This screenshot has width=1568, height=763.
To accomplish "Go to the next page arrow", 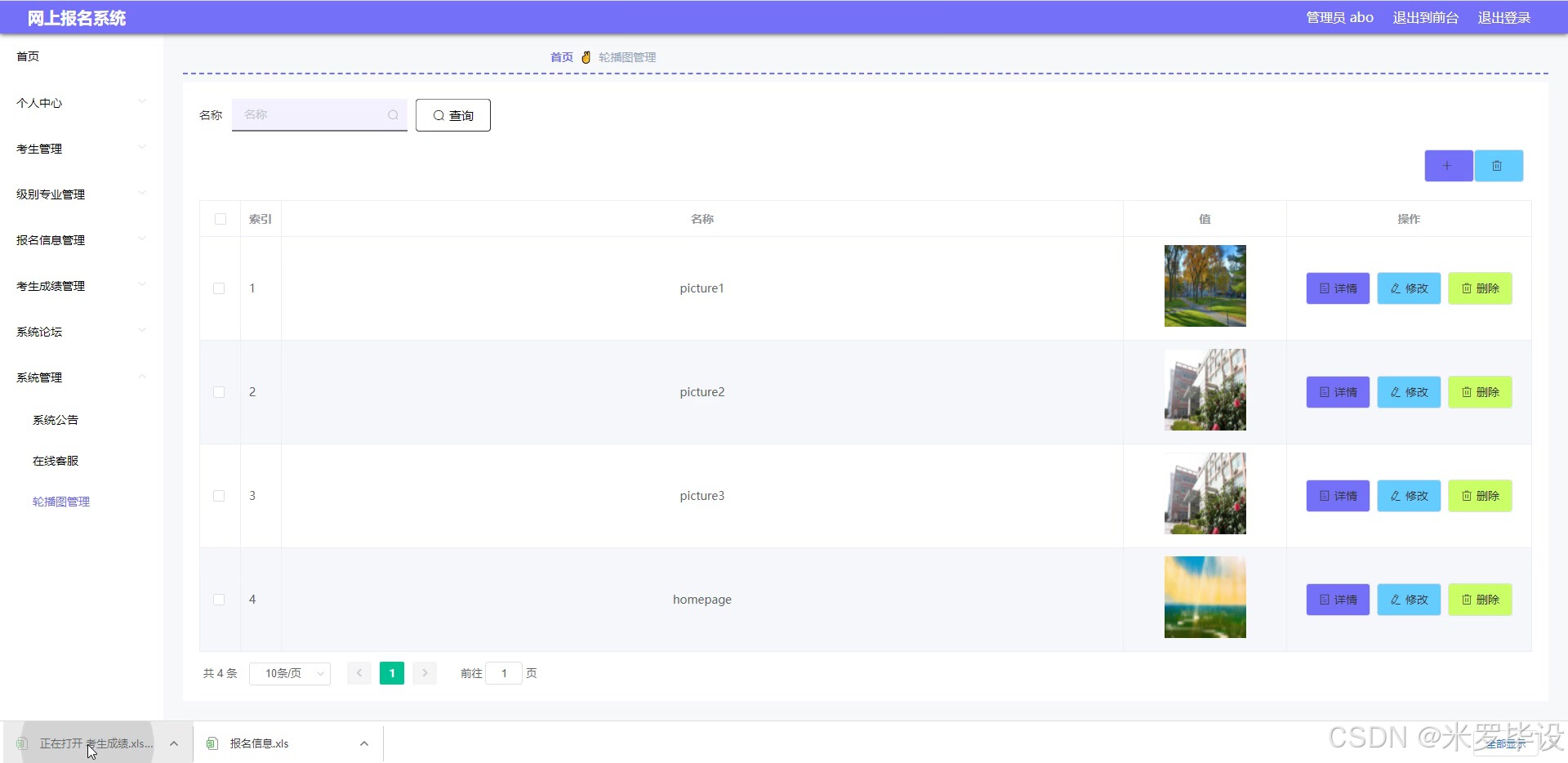I will point(425,673).
